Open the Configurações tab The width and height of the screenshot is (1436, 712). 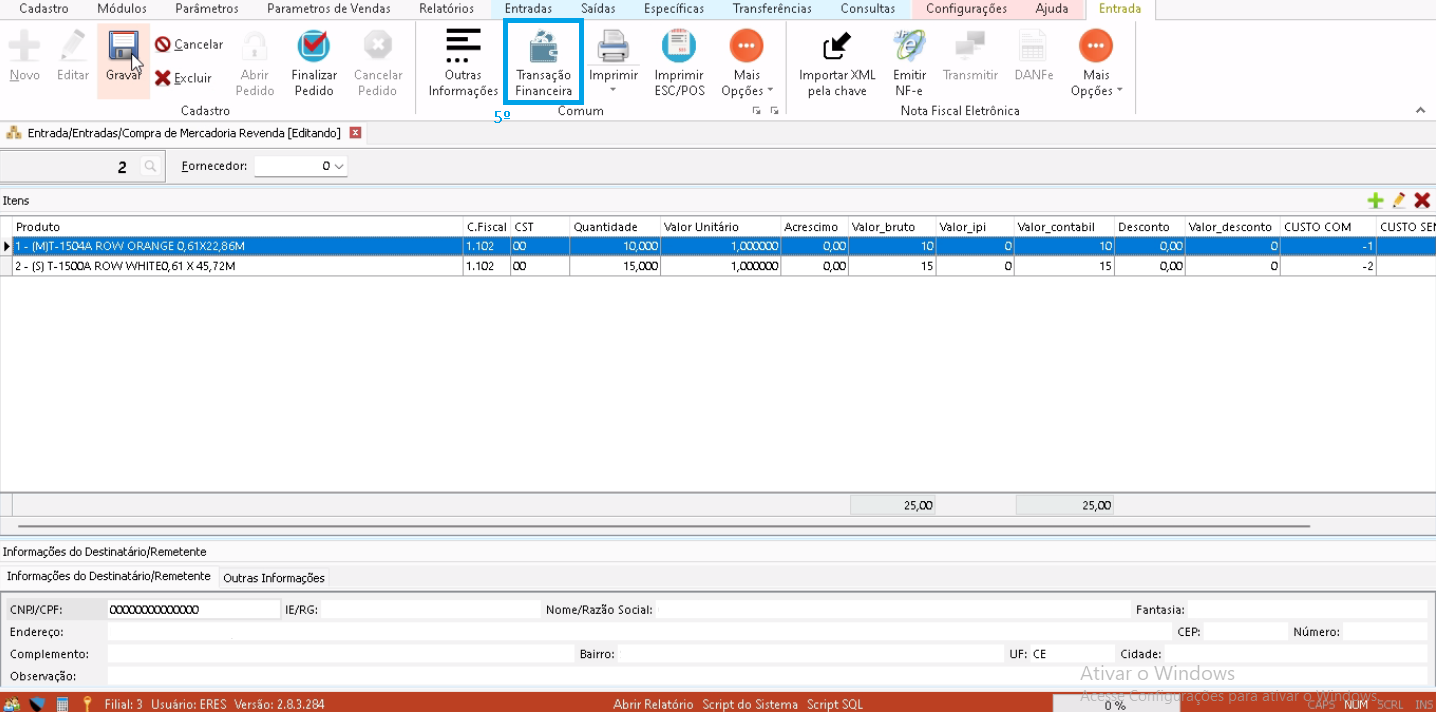point(967,9)
